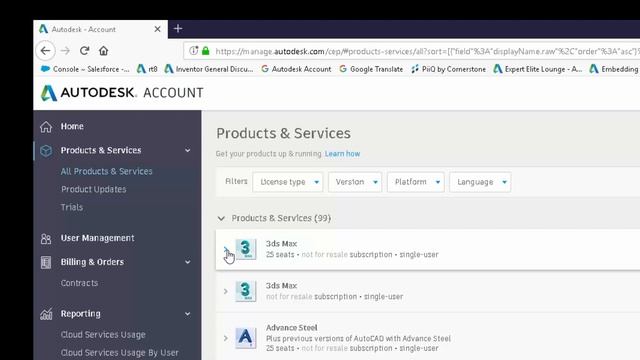Open the Platform filter dropdown

[x=416, y=182]
